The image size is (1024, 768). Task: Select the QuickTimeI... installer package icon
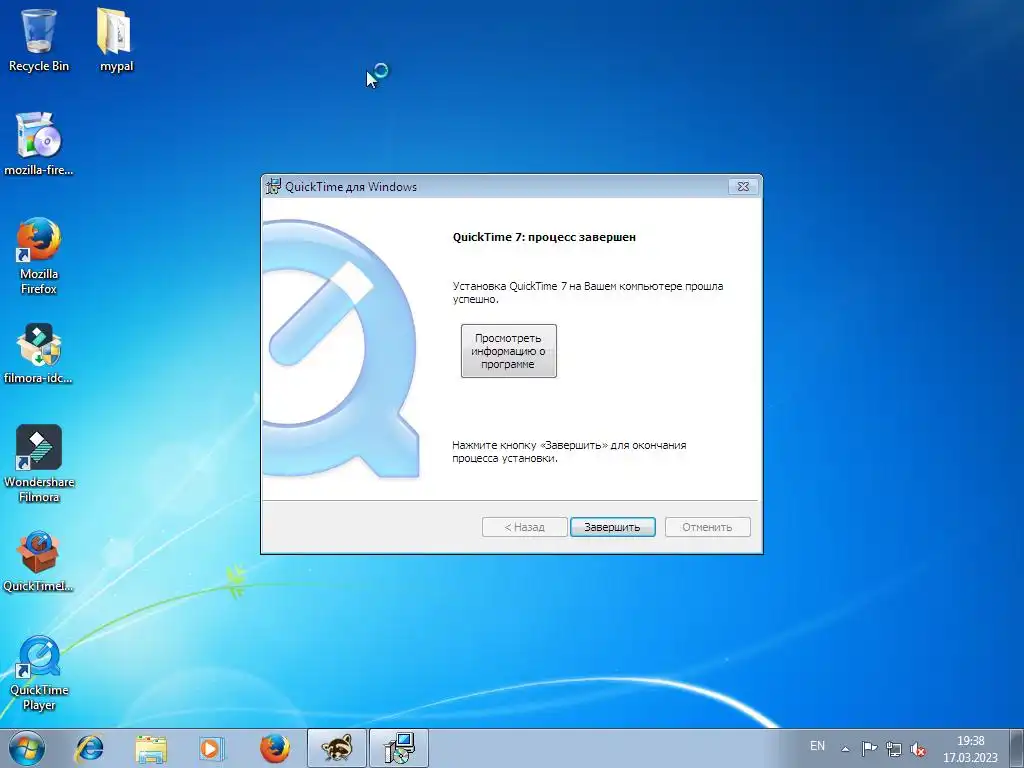tap(39, 562)
